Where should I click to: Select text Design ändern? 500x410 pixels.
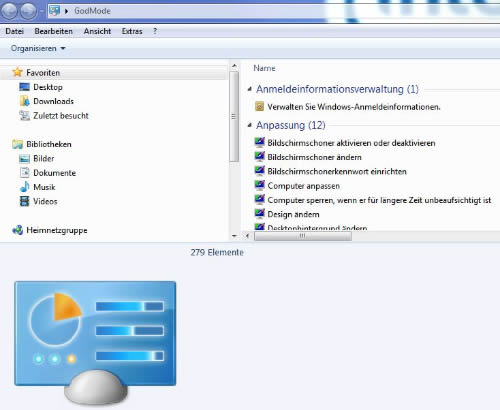(x=293, y=214)
